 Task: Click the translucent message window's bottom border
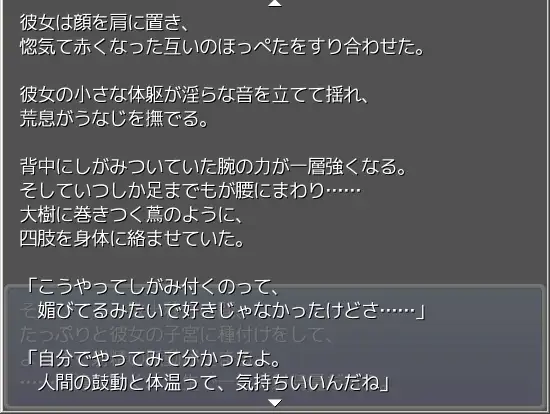pyautogui.click(x=275, y=408)
